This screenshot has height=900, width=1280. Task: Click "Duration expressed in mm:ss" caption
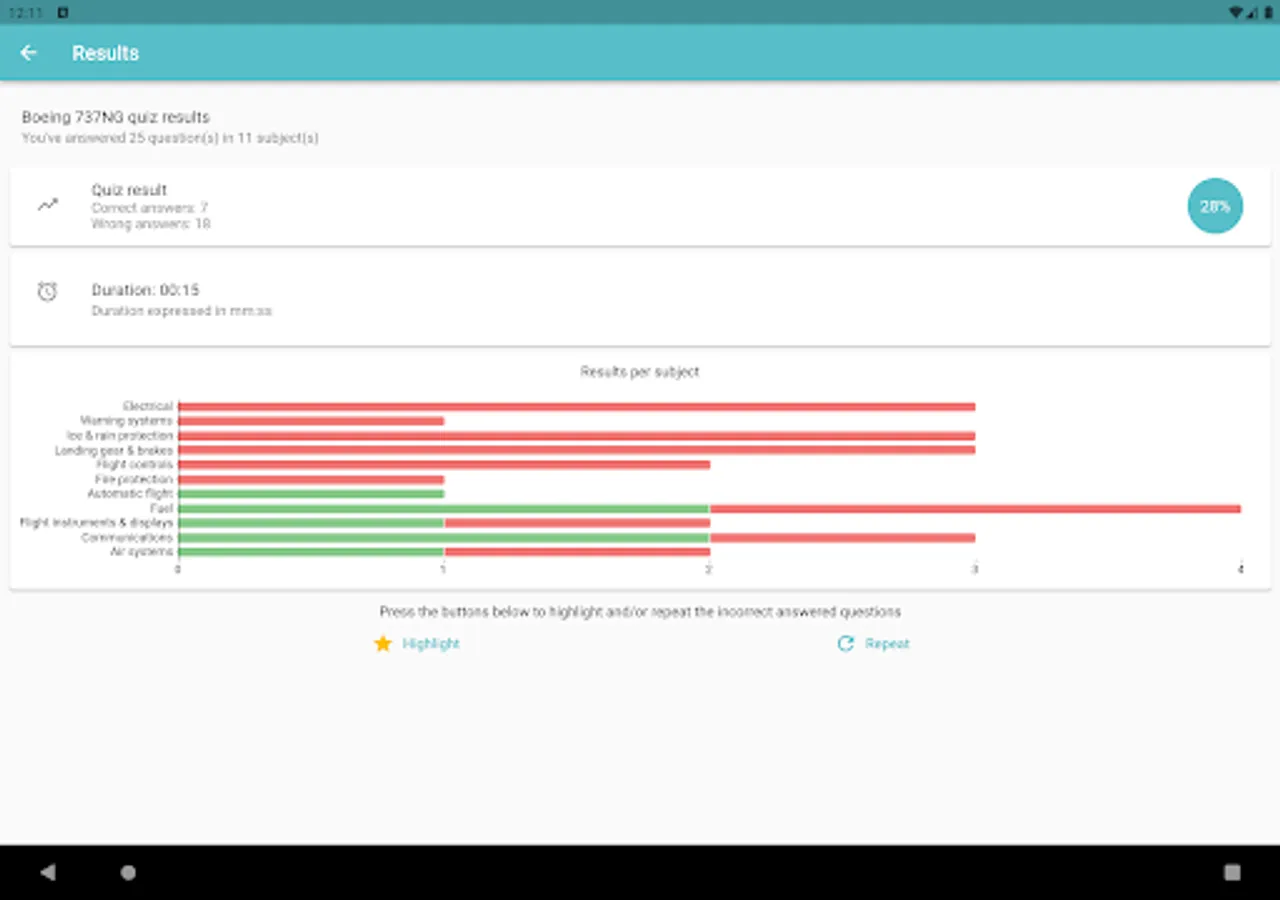[x=182, y=311]
